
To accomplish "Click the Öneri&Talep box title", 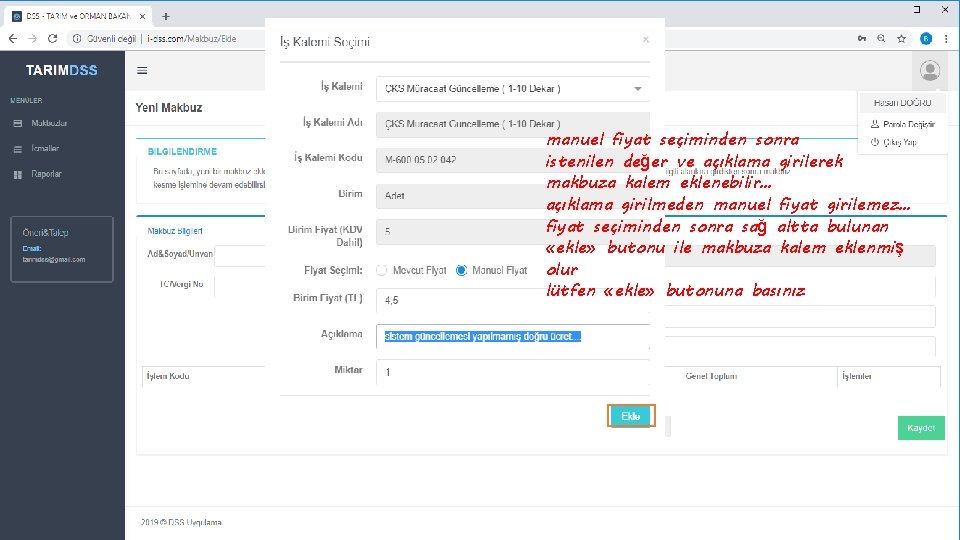I will 45,233.
